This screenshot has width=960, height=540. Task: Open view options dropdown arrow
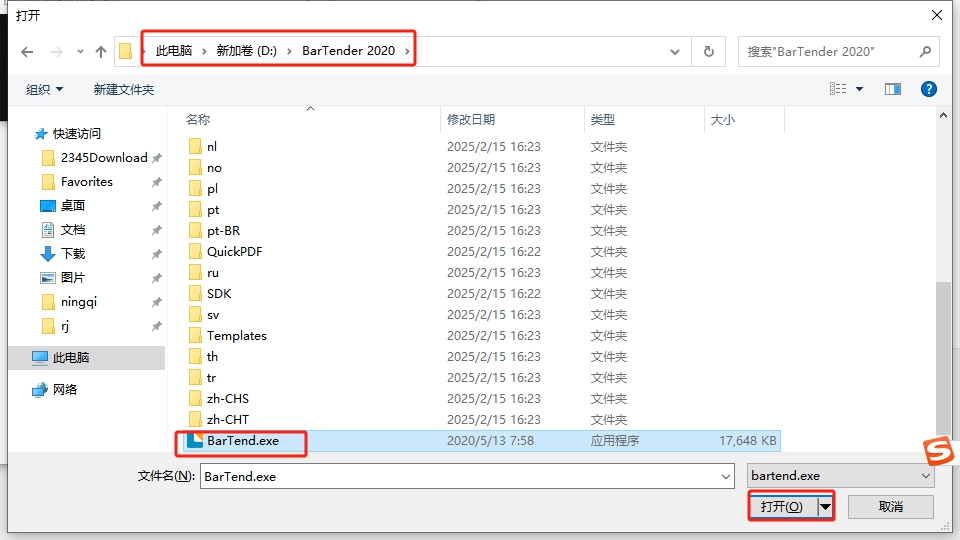(860, 89)
